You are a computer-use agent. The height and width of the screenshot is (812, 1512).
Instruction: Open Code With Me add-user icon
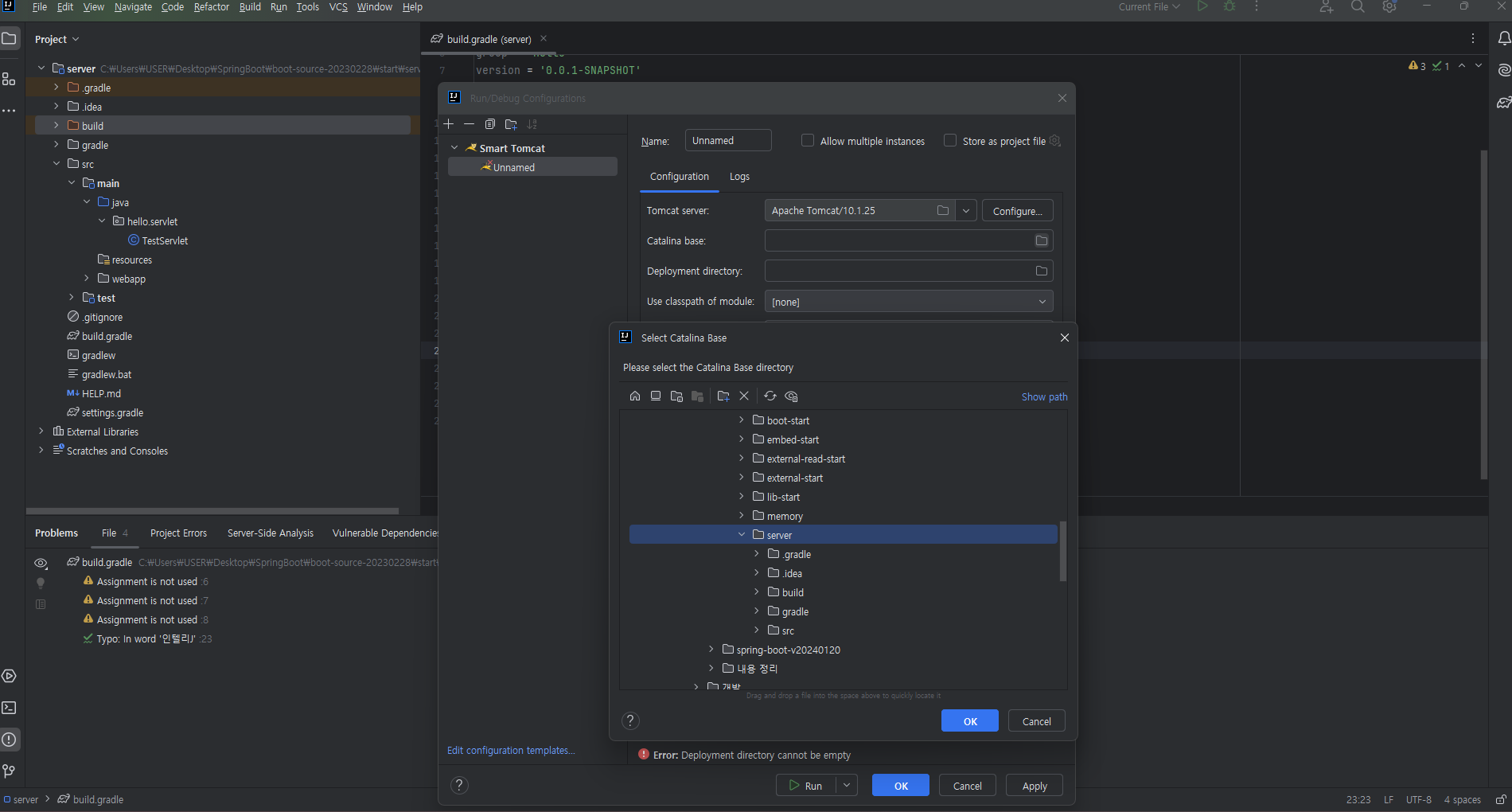[x=1326, y=6]
